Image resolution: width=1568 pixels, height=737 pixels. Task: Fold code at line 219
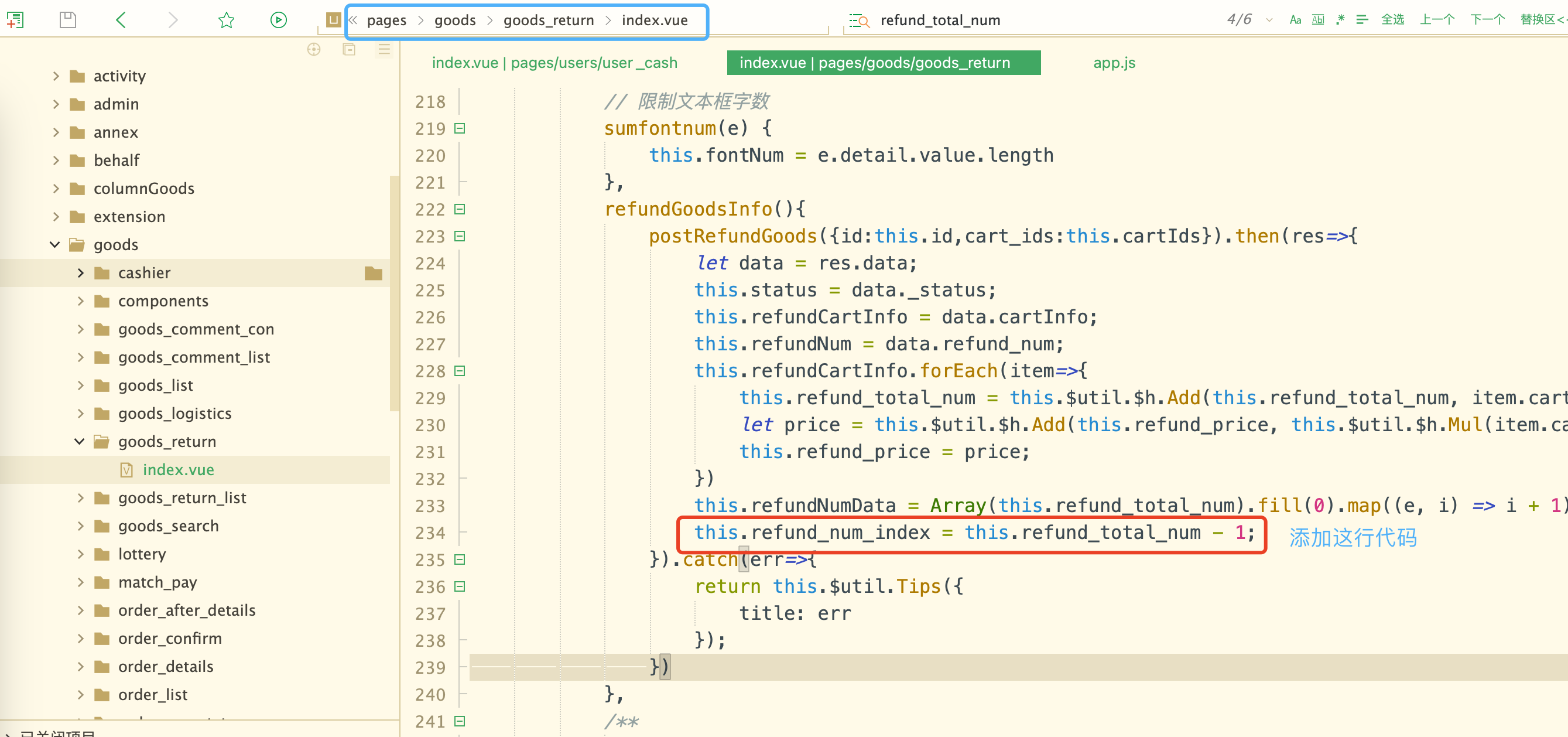pyautogui.click(x=460, y=128)
